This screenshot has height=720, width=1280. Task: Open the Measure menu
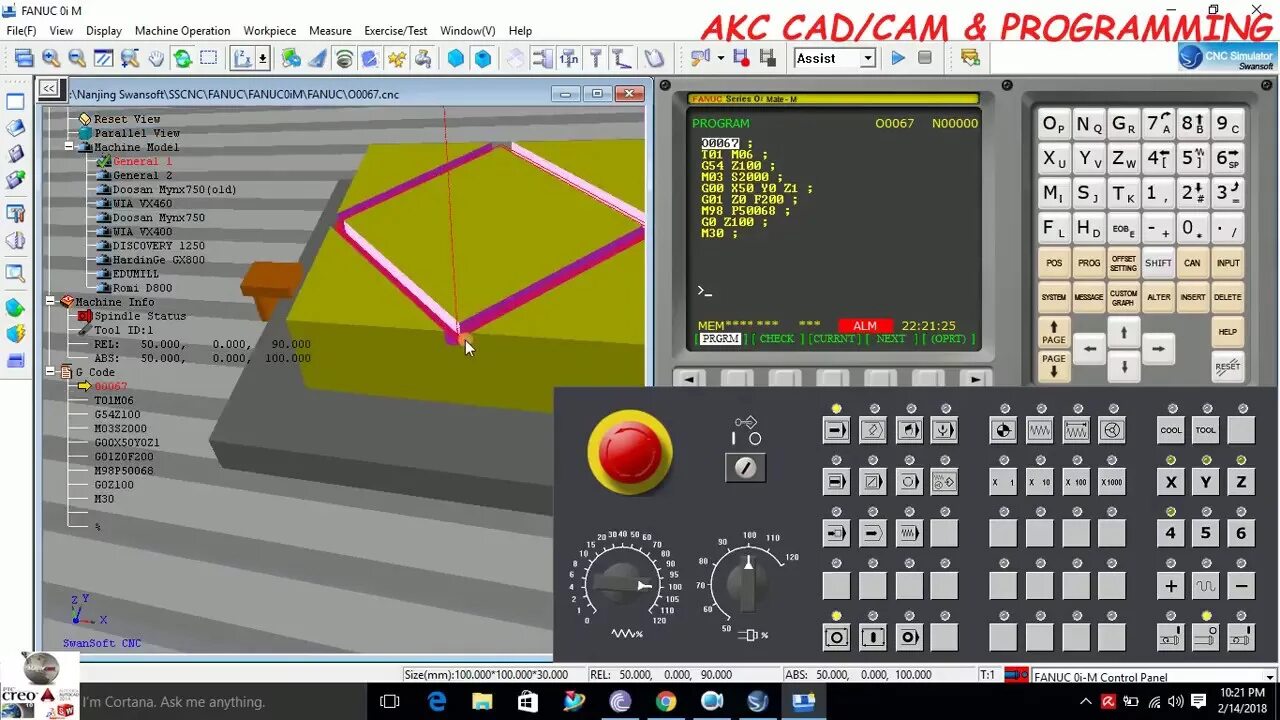[330, 31]
